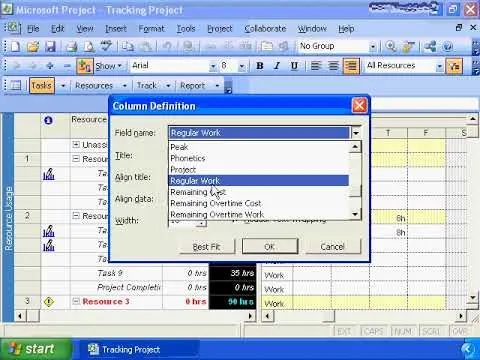Image resolution: width=480 pixels, height=360 pixels.
Task: Open the Track guide dropdown arrow
Action: (x=168, y=86)
